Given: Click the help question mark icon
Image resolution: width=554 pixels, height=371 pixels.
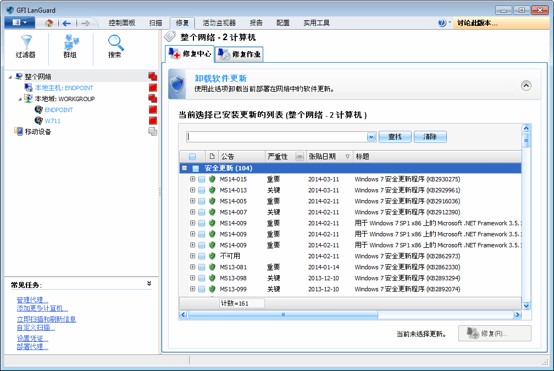Looking at the screenshot, I should (442, 23).
